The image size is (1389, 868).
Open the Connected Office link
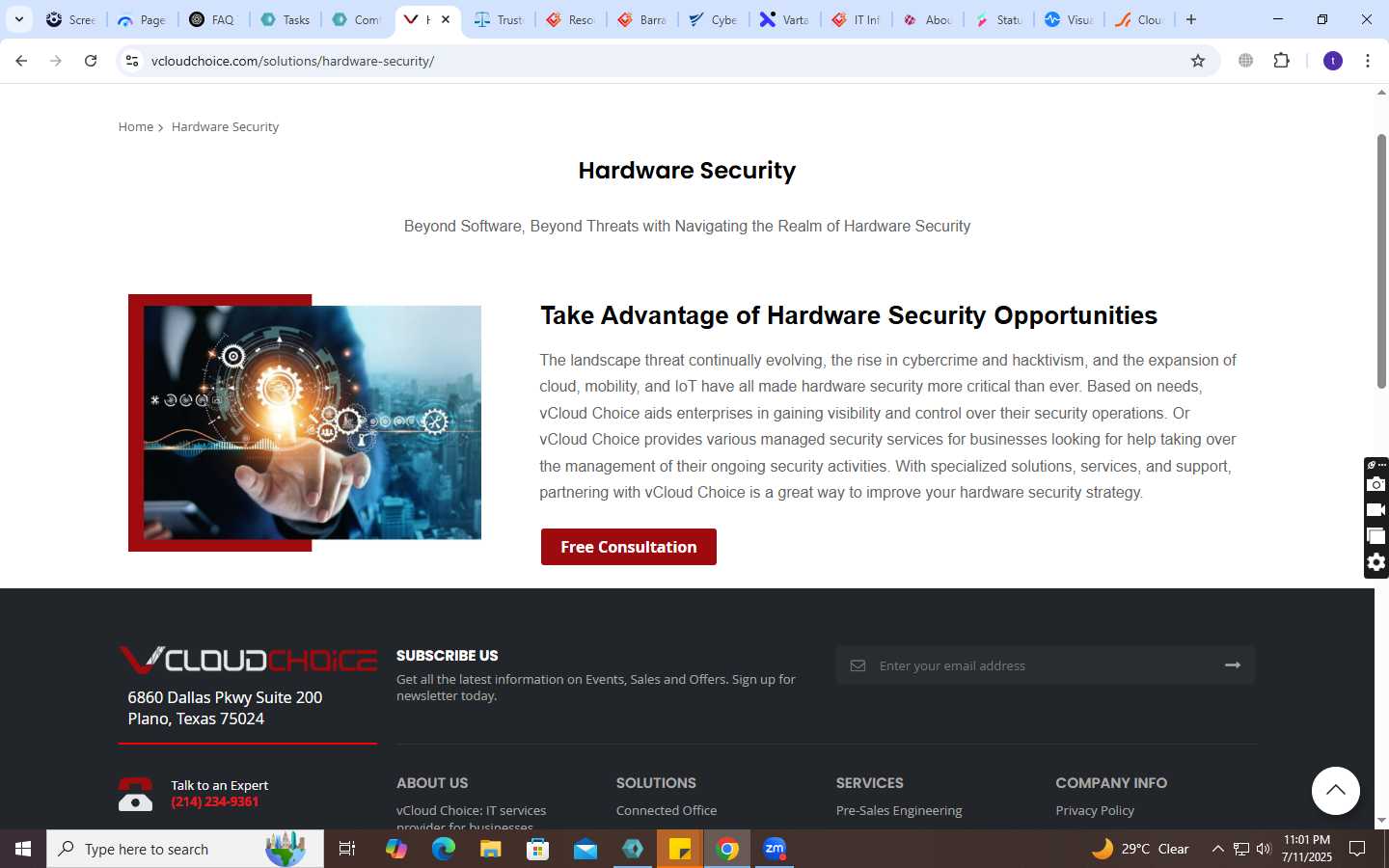pyautogui.click(x=667, y=810)
